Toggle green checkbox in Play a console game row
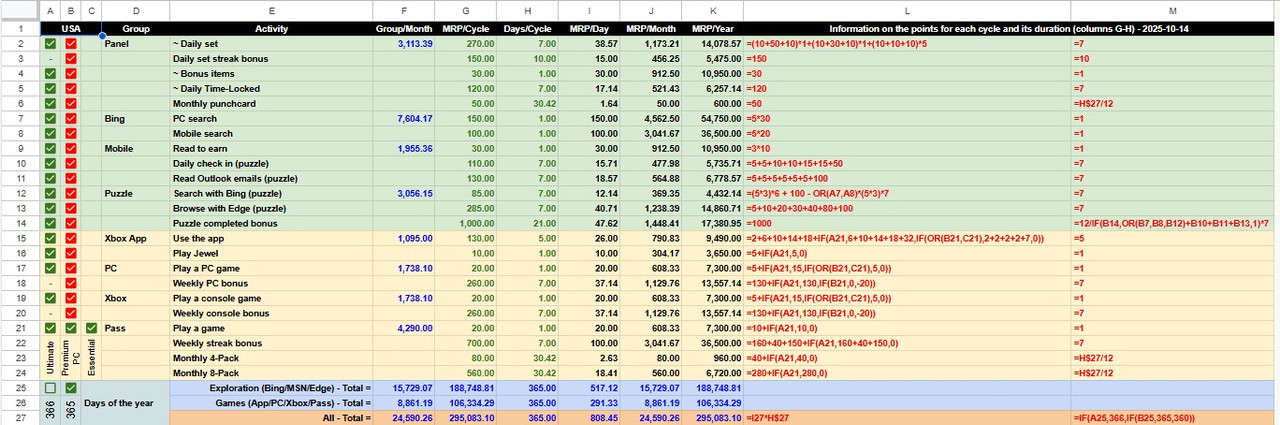The height and width of the screenshot is (425, 1280). 50,298
